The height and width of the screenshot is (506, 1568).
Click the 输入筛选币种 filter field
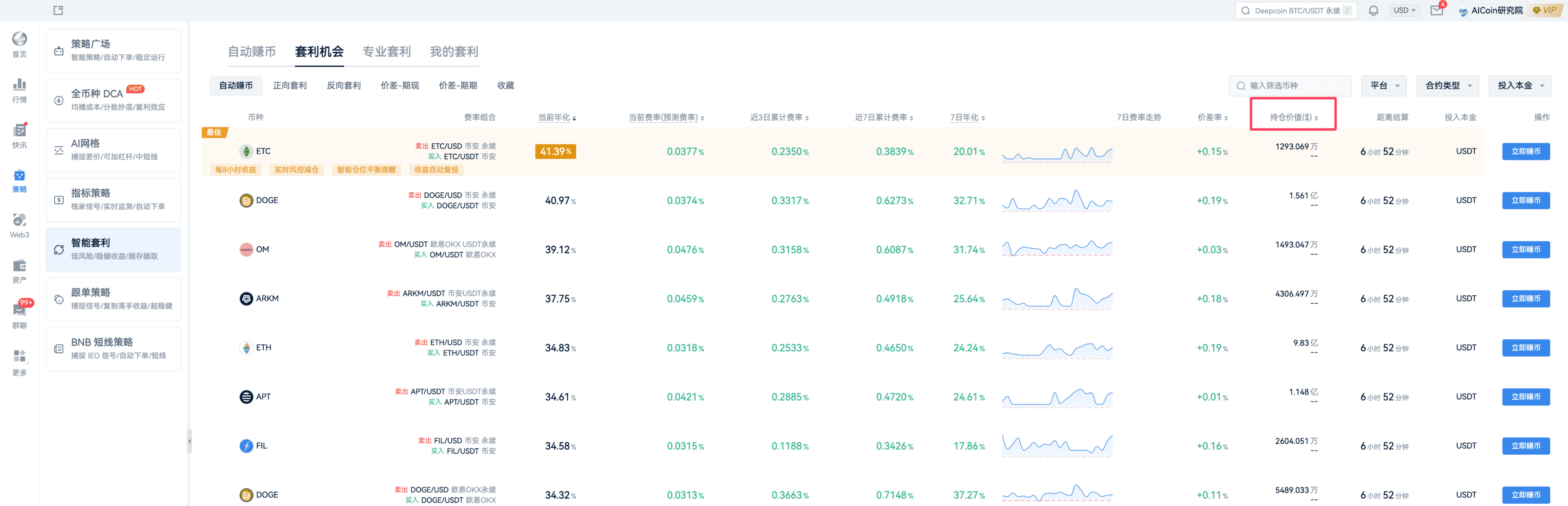coord(1290,86)
